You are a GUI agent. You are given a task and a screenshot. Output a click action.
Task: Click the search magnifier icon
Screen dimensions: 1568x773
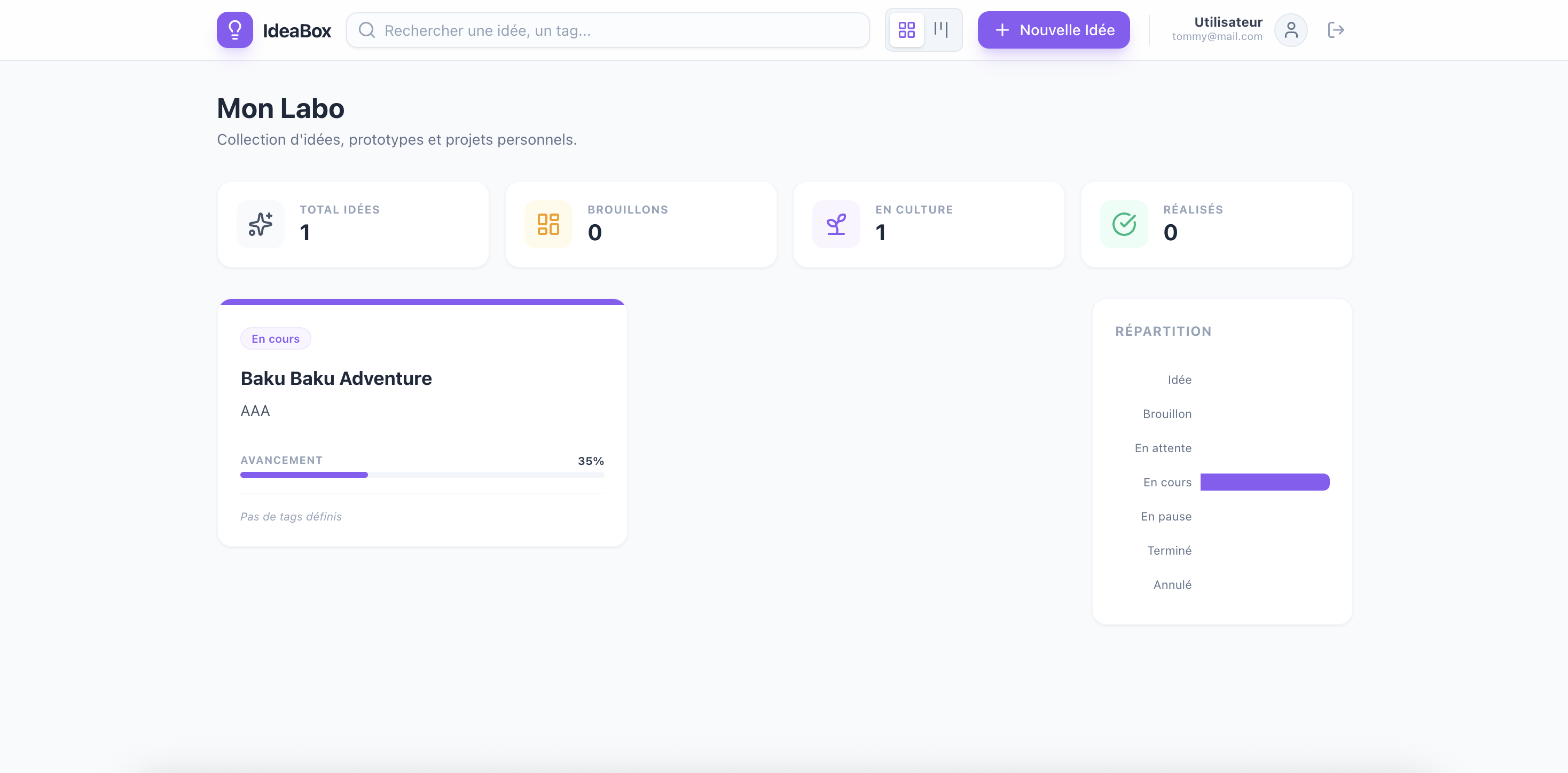tap(366, 30)
